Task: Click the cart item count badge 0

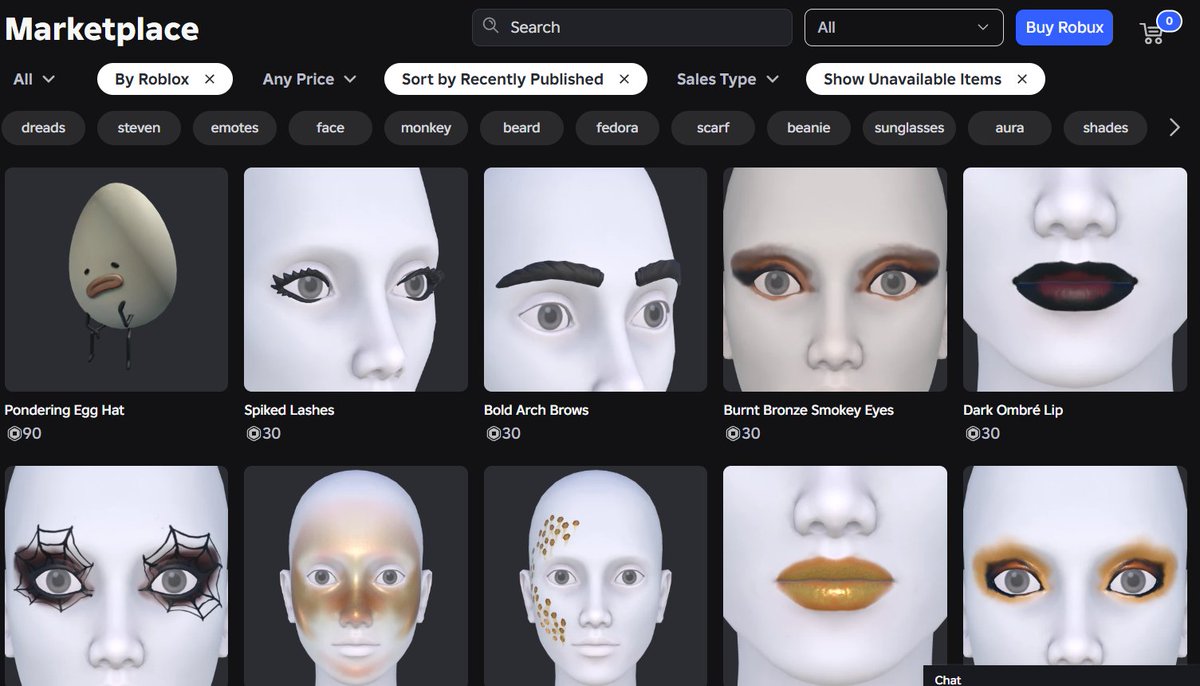Action: point(1168,20)
